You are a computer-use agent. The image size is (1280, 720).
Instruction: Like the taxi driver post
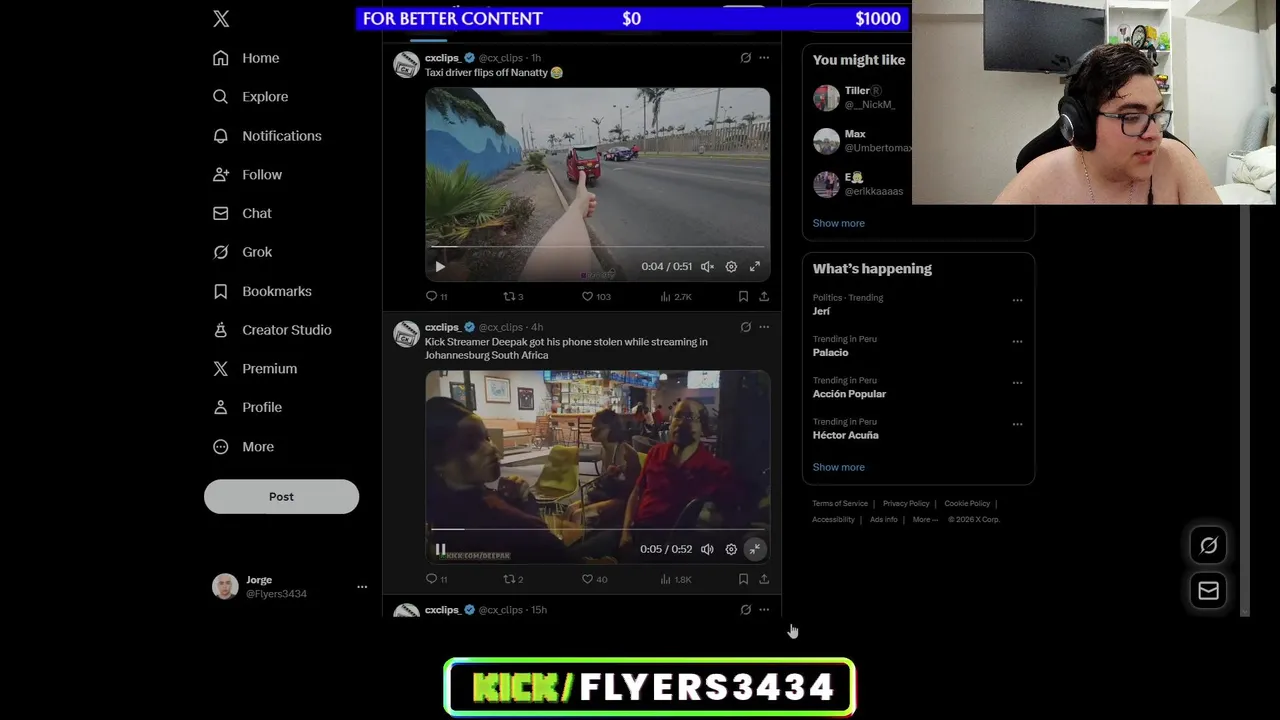tap(596, 297)
